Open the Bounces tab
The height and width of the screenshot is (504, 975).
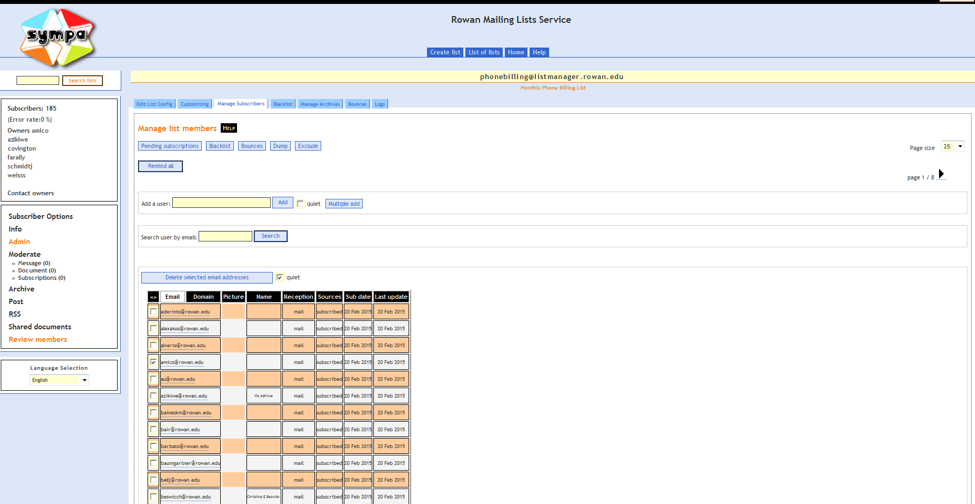358,104
